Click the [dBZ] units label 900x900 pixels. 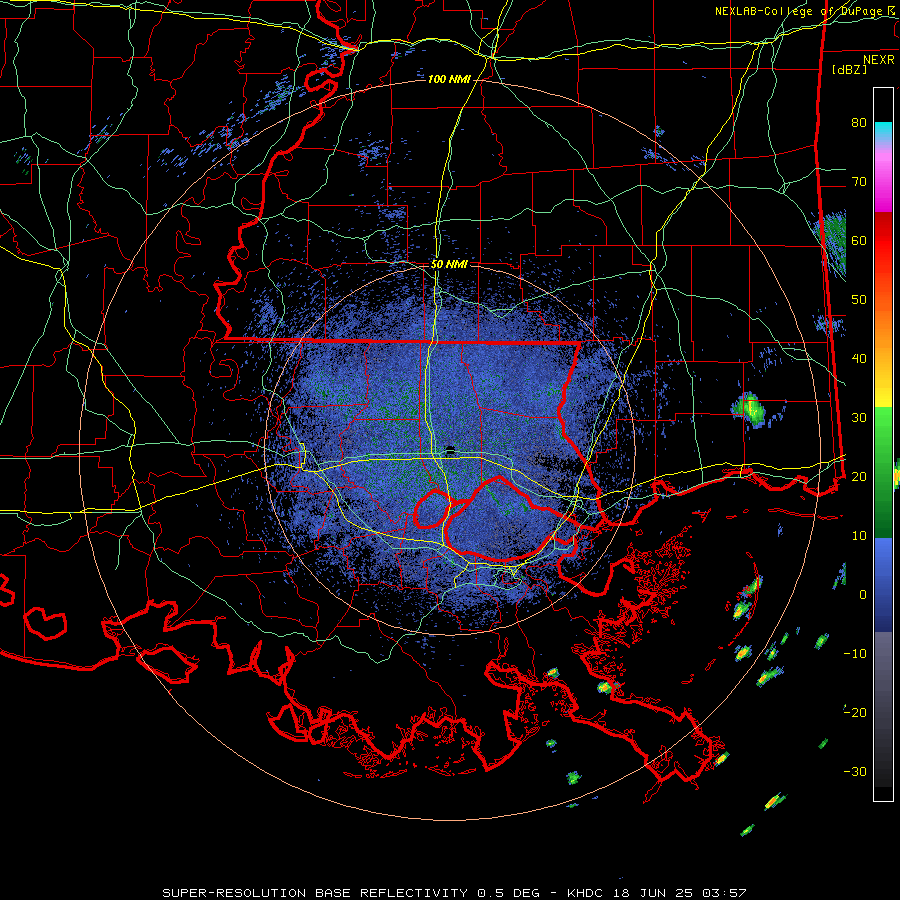click(850, 69)
